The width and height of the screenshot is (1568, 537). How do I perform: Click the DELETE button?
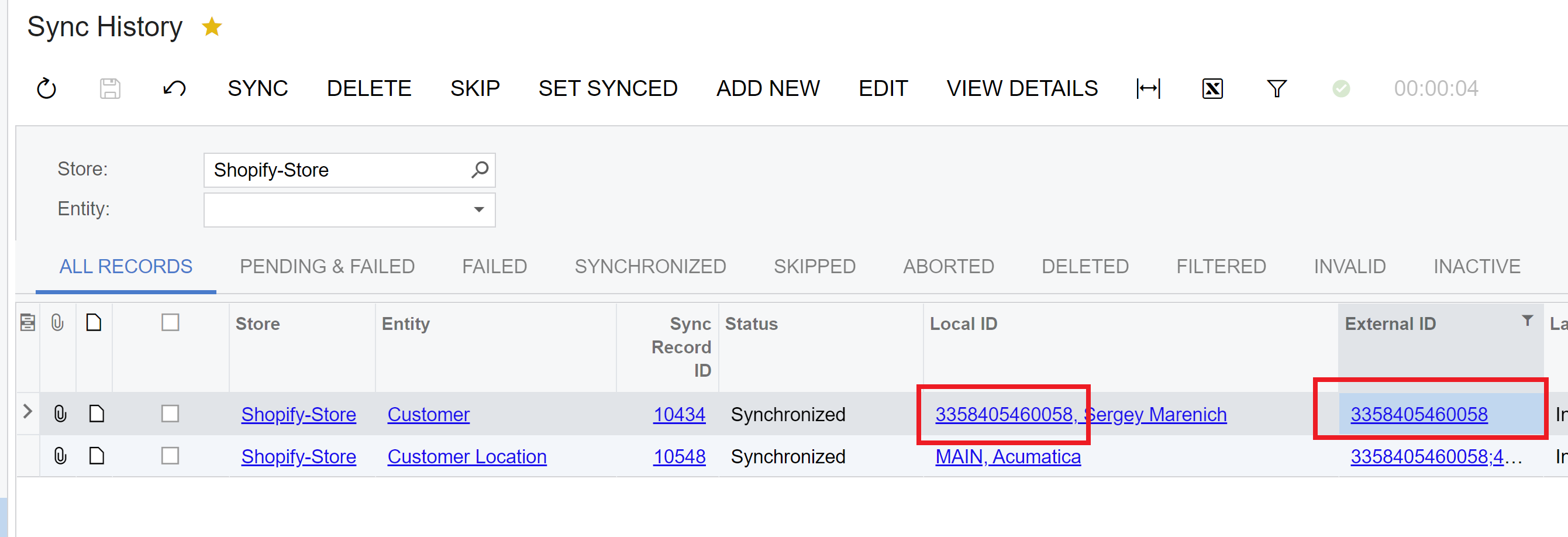coord(369,89)
